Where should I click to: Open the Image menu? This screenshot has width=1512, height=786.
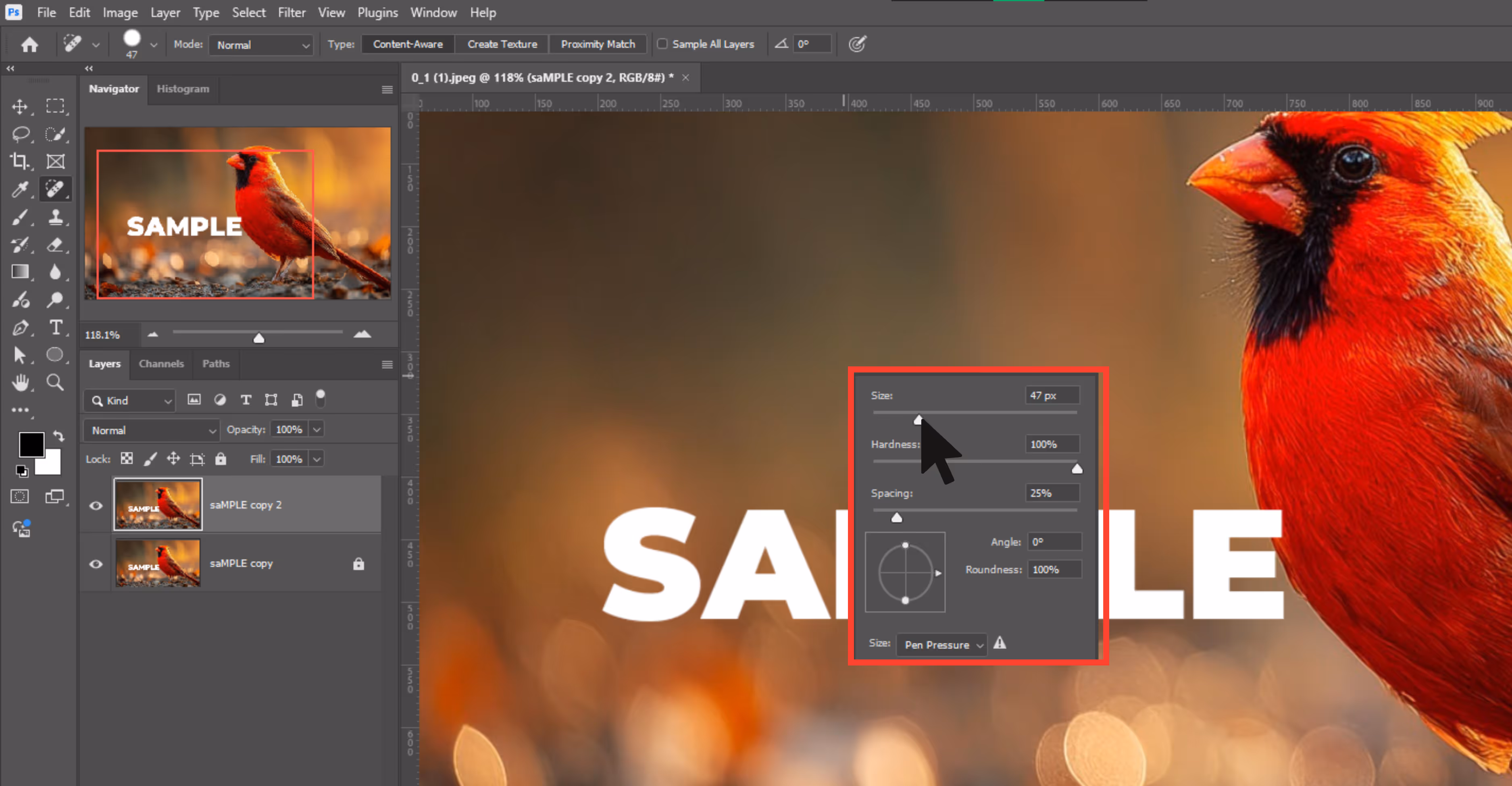[x=120, y=12]
